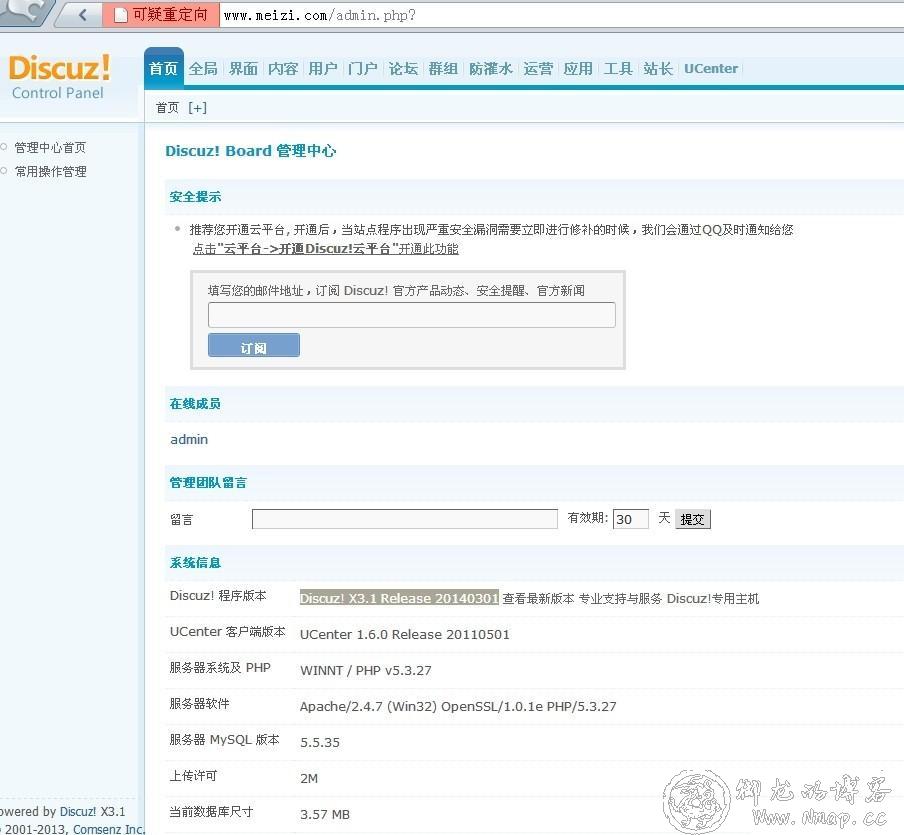Image resolution: width=904 pixels, height=835 pixels.
Task: Open the 应用 tab
Action: [578, 69]
